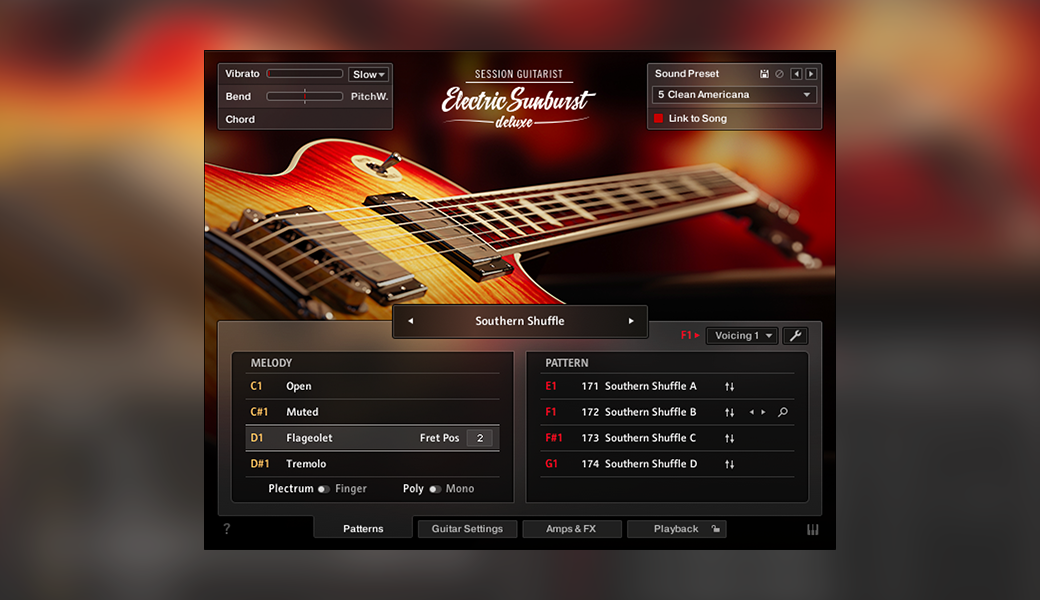Open the help question mark

tap(227, 528)
